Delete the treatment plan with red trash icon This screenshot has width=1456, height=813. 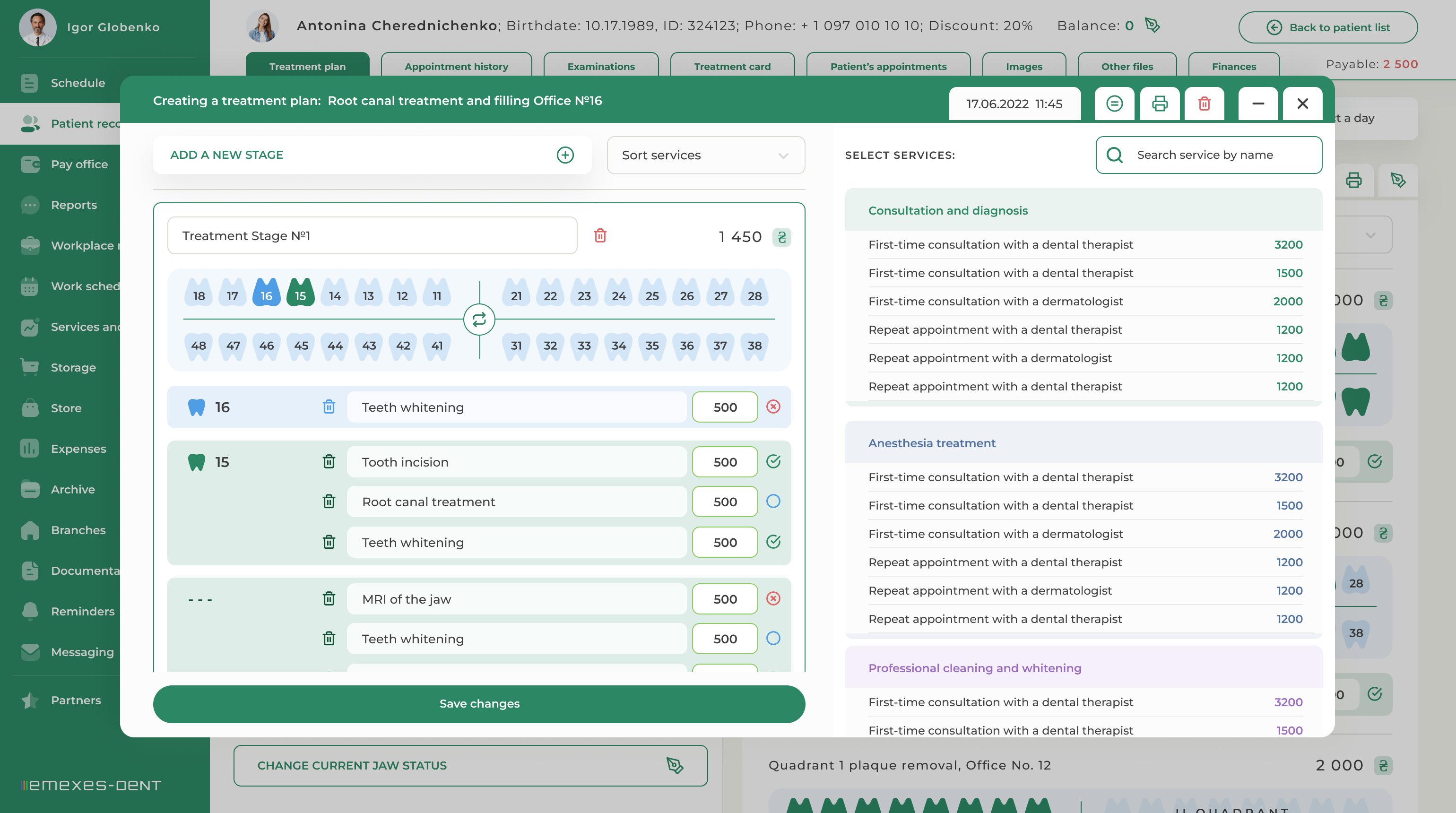pos(1204,104)
